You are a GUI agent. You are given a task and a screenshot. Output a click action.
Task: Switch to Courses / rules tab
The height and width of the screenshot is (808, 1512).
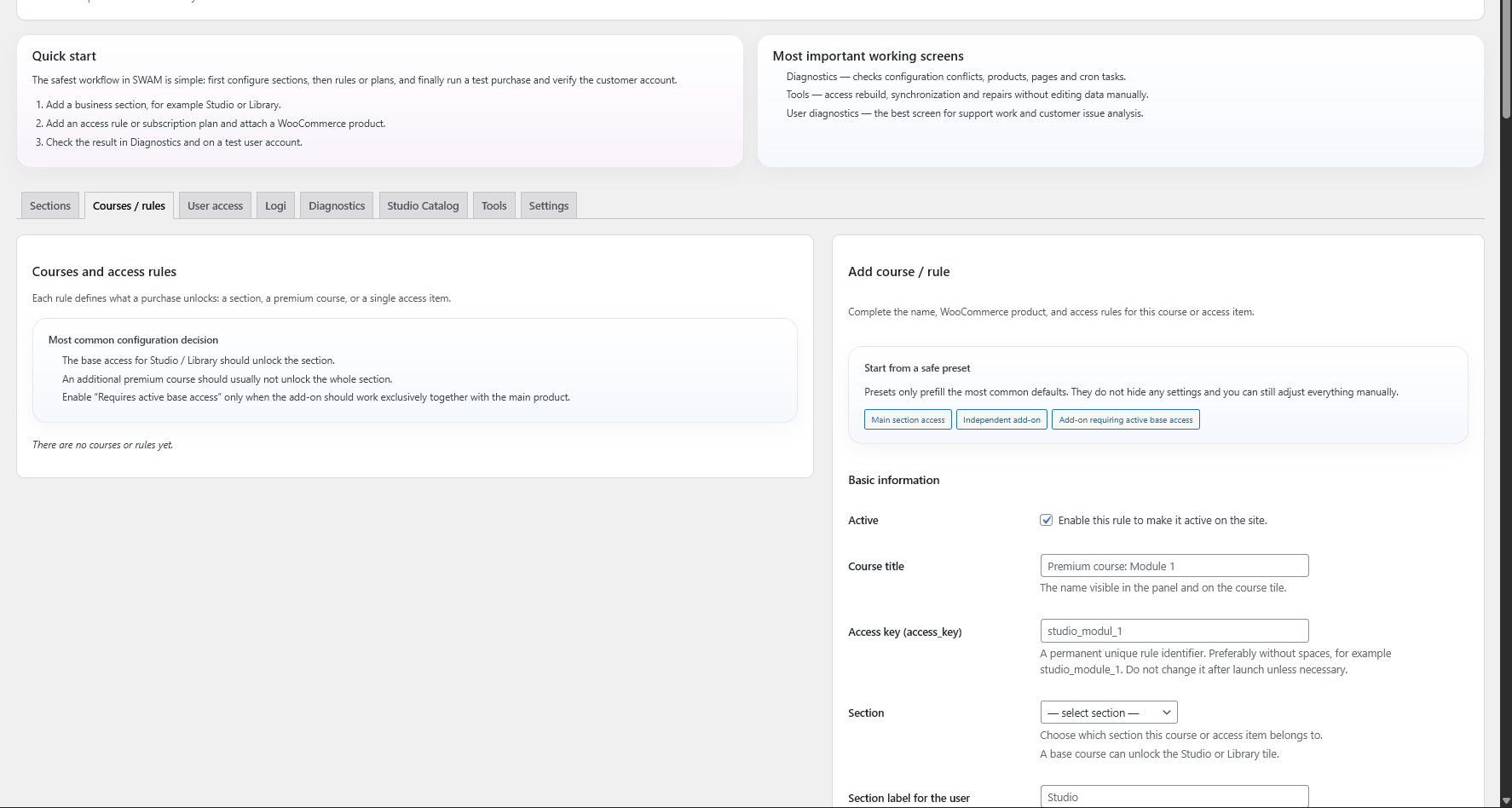coord(129,205)
